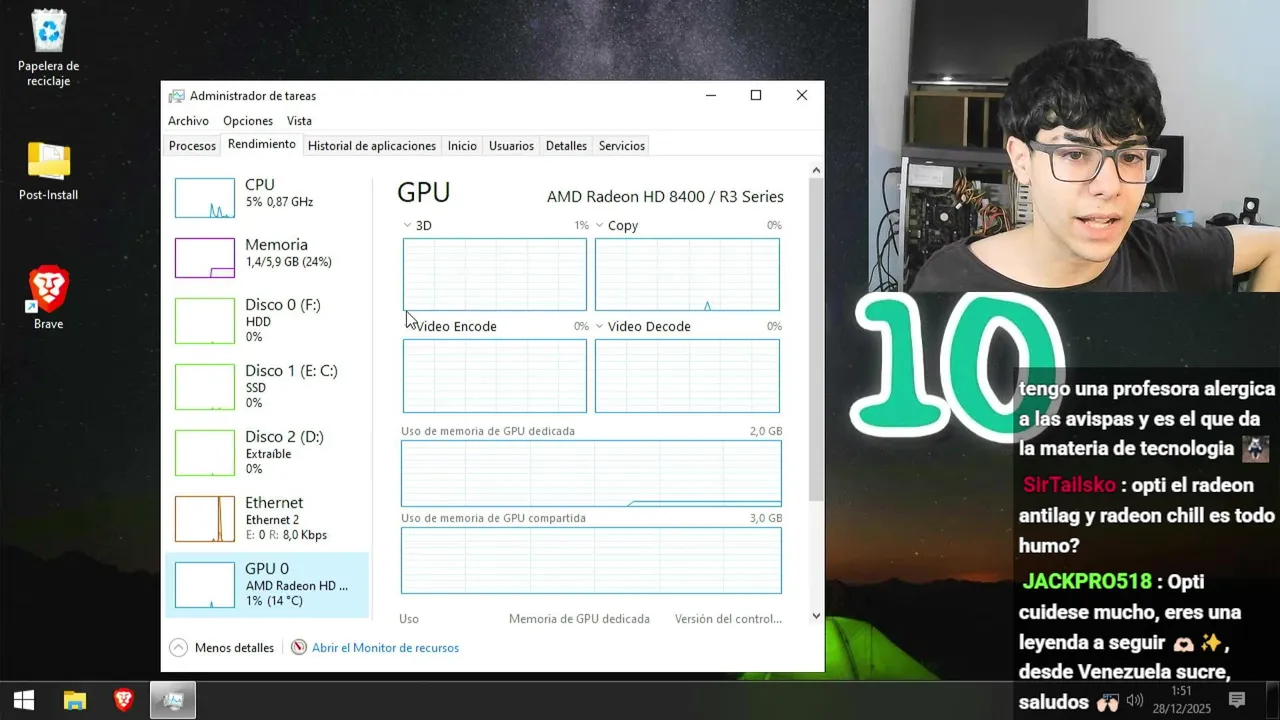Select the CPU performance graph thumbnail
Screen dimensions: 1280x720
coord(205,198)
